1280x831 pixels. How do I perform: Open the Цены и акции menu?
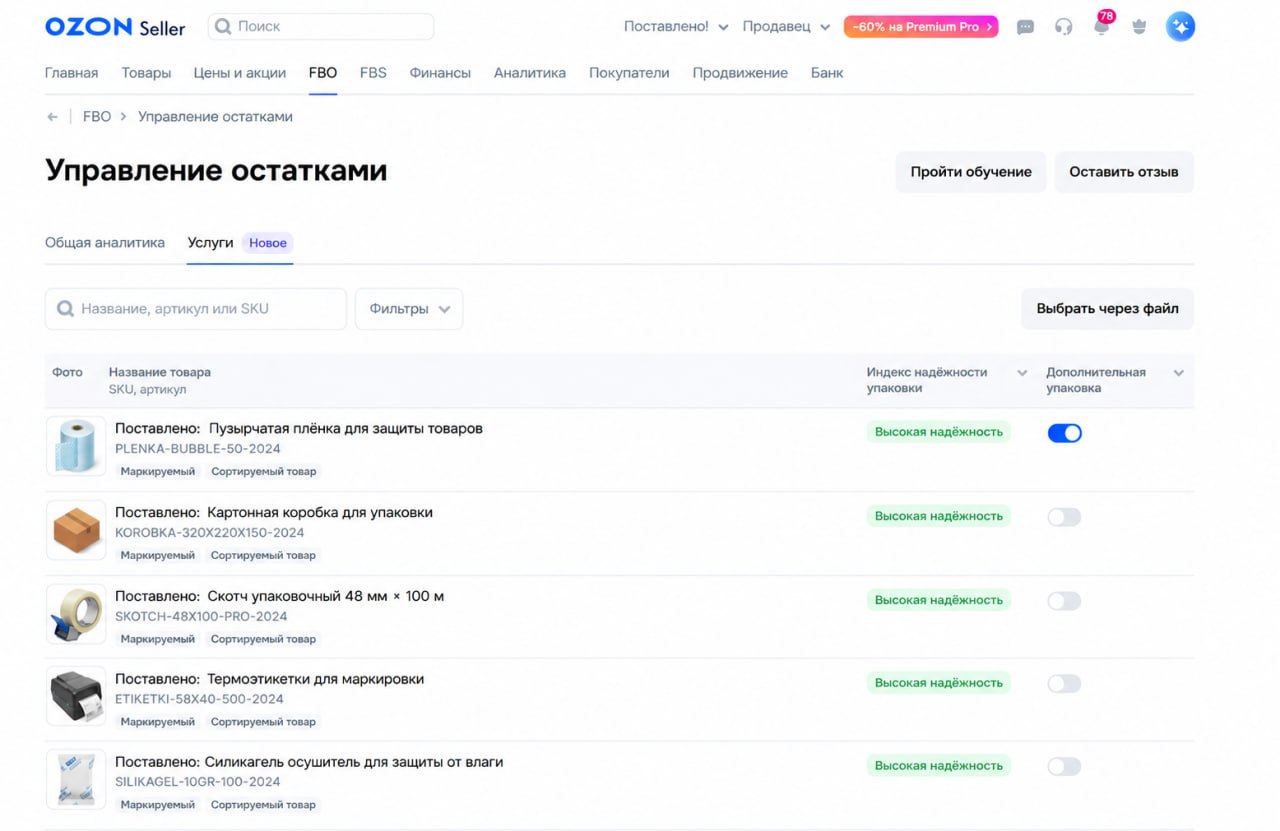[x=240, y=73]
